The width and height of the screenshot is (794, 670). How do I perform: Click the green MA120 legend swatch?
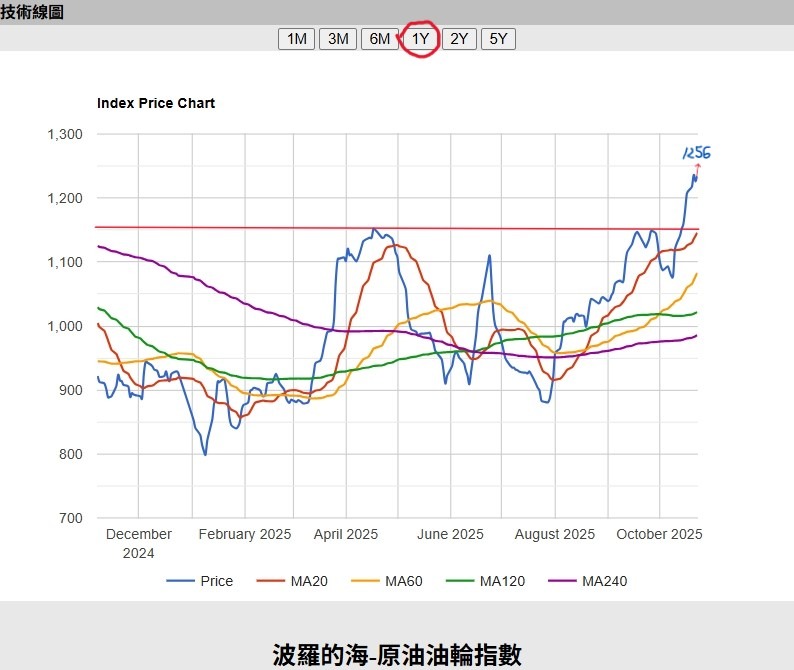[x=460, y=581]
